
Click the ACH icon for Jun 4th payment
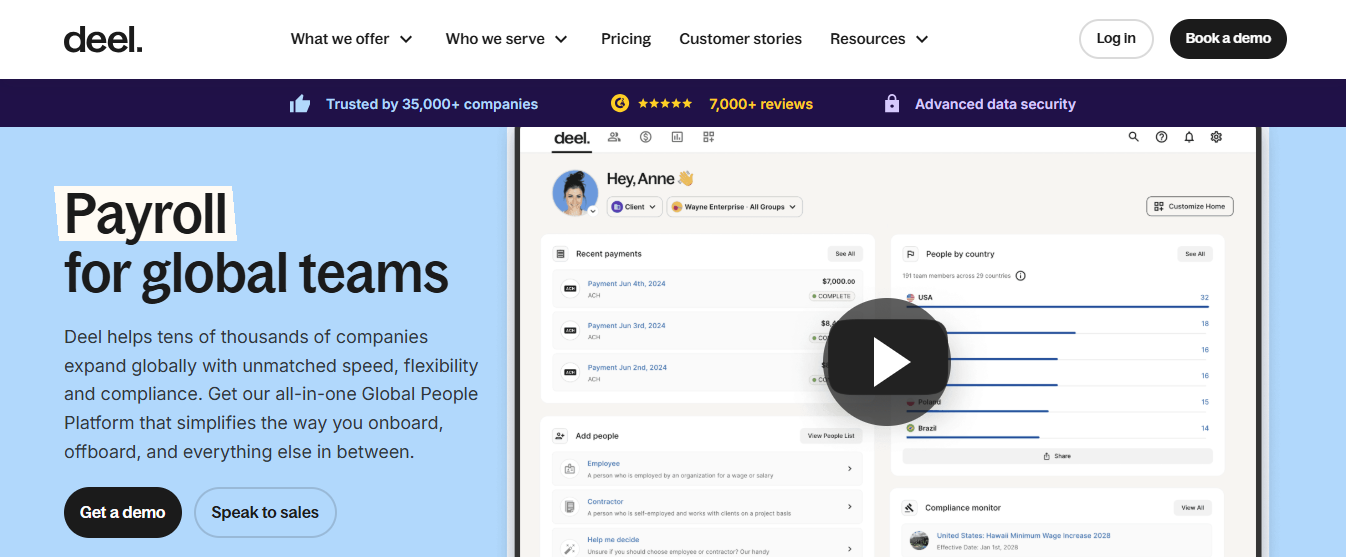[570, 288]
